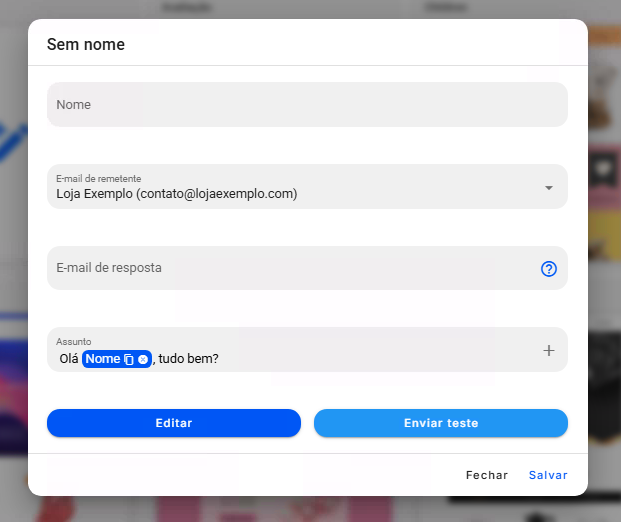Viewport: 621px width, 522px height.
Task: Copy the Nome variable tag
Action: coord(129,359)
